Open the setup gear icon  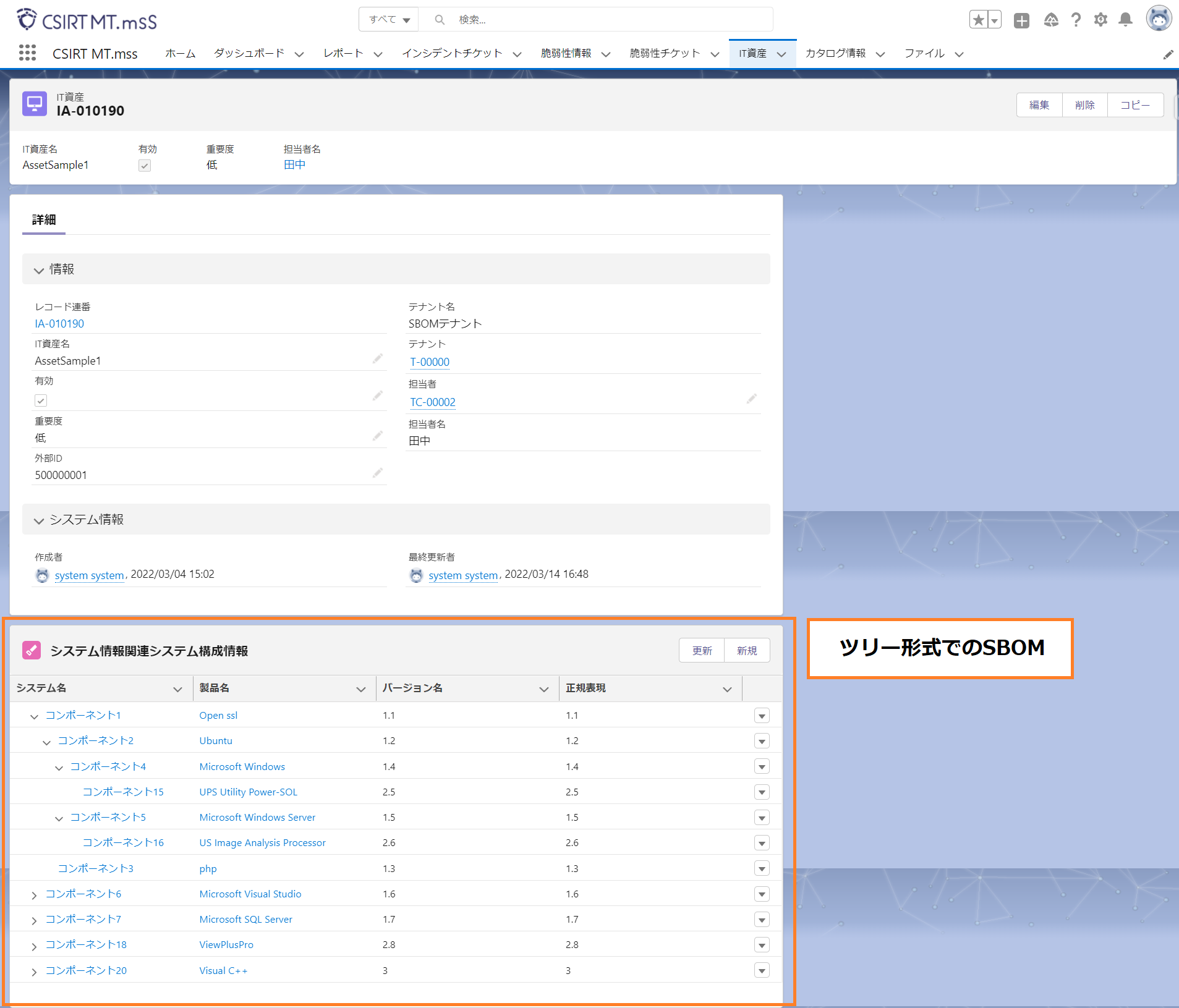[x=1100, y=20]
